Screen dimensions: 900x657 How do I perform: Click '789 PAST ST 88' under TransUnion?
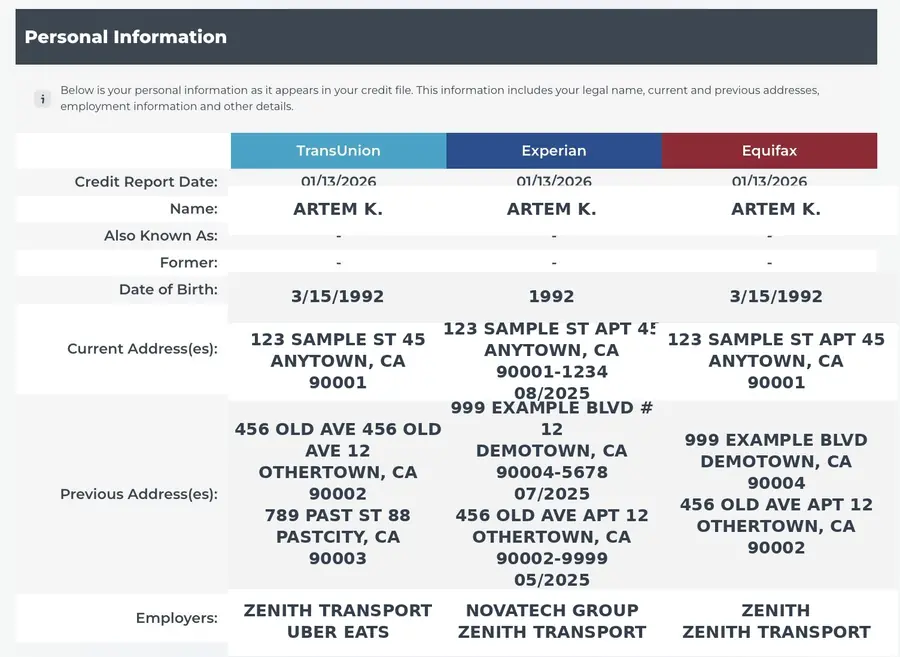[338, 515]
